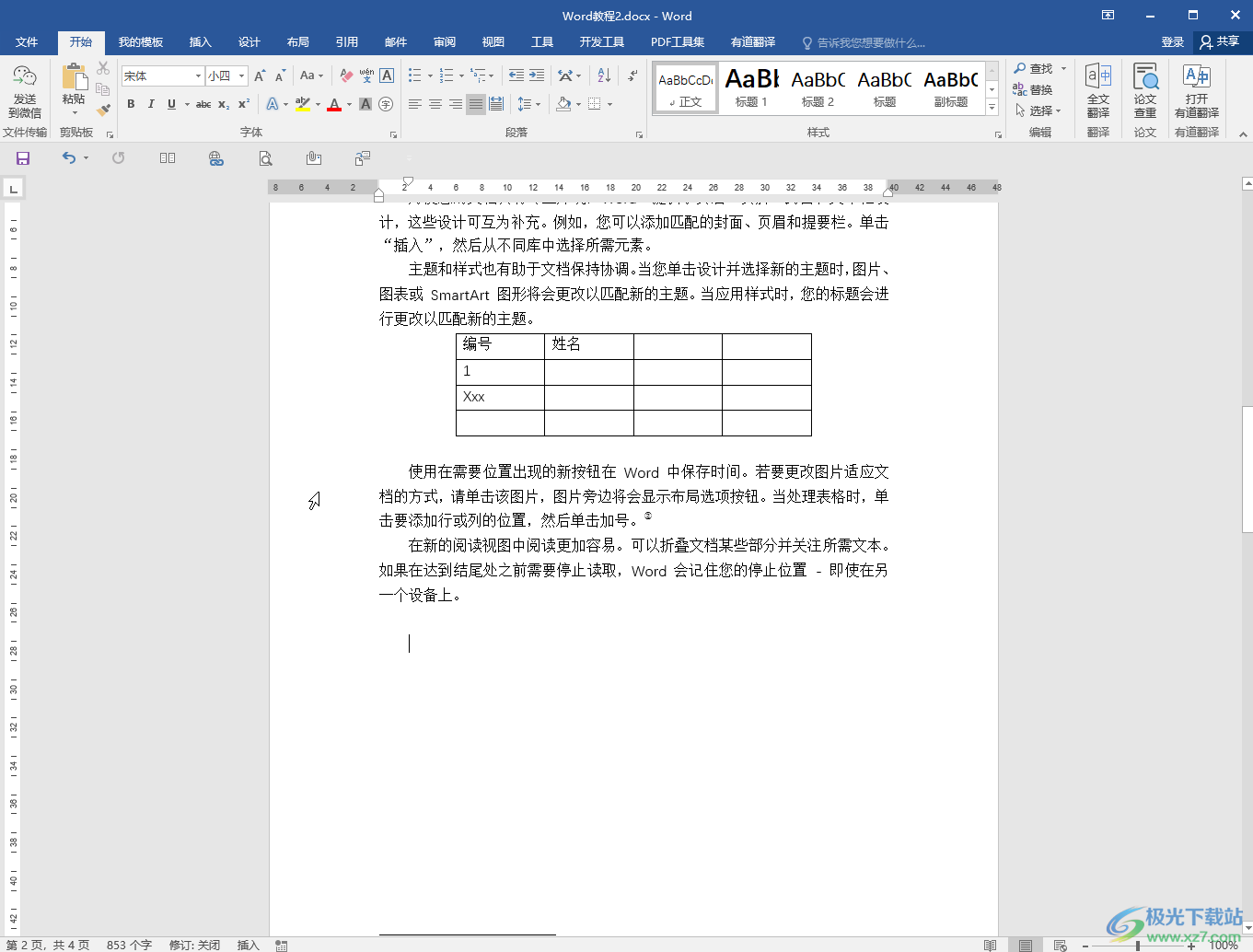This screenshot has height=952, width=1253.
Task: Apply the 副标题 subtitle style
Action: pos(951,88)
